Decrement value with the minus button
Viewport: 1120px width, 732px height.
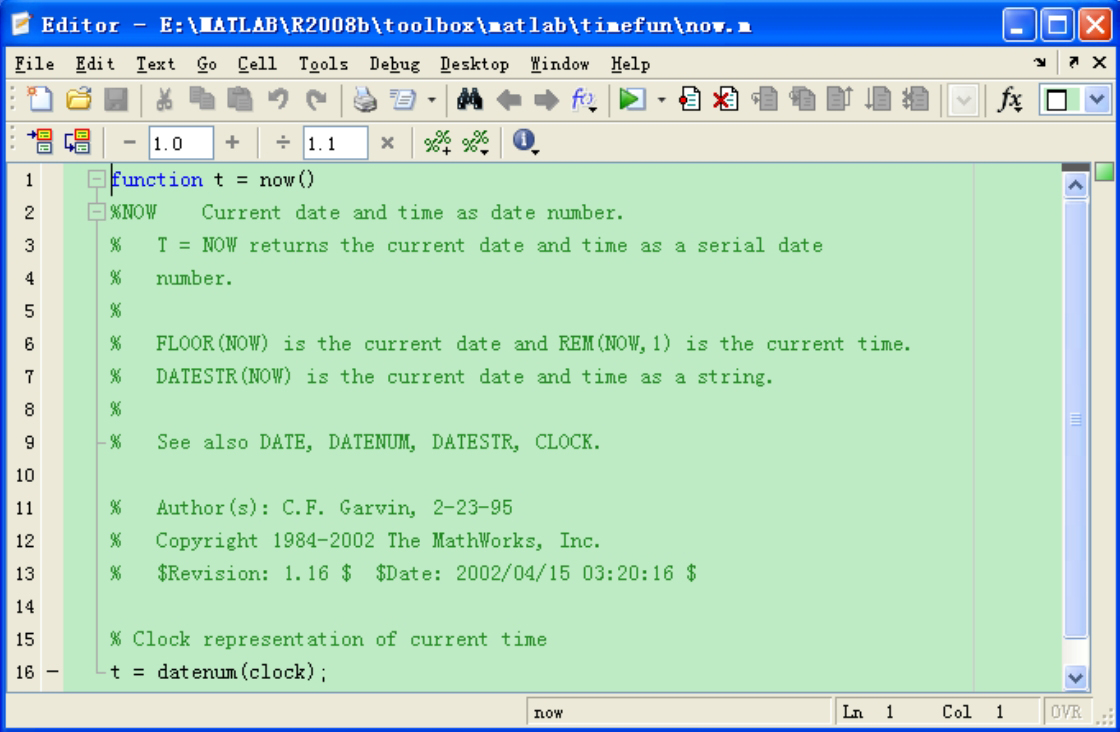129,143
